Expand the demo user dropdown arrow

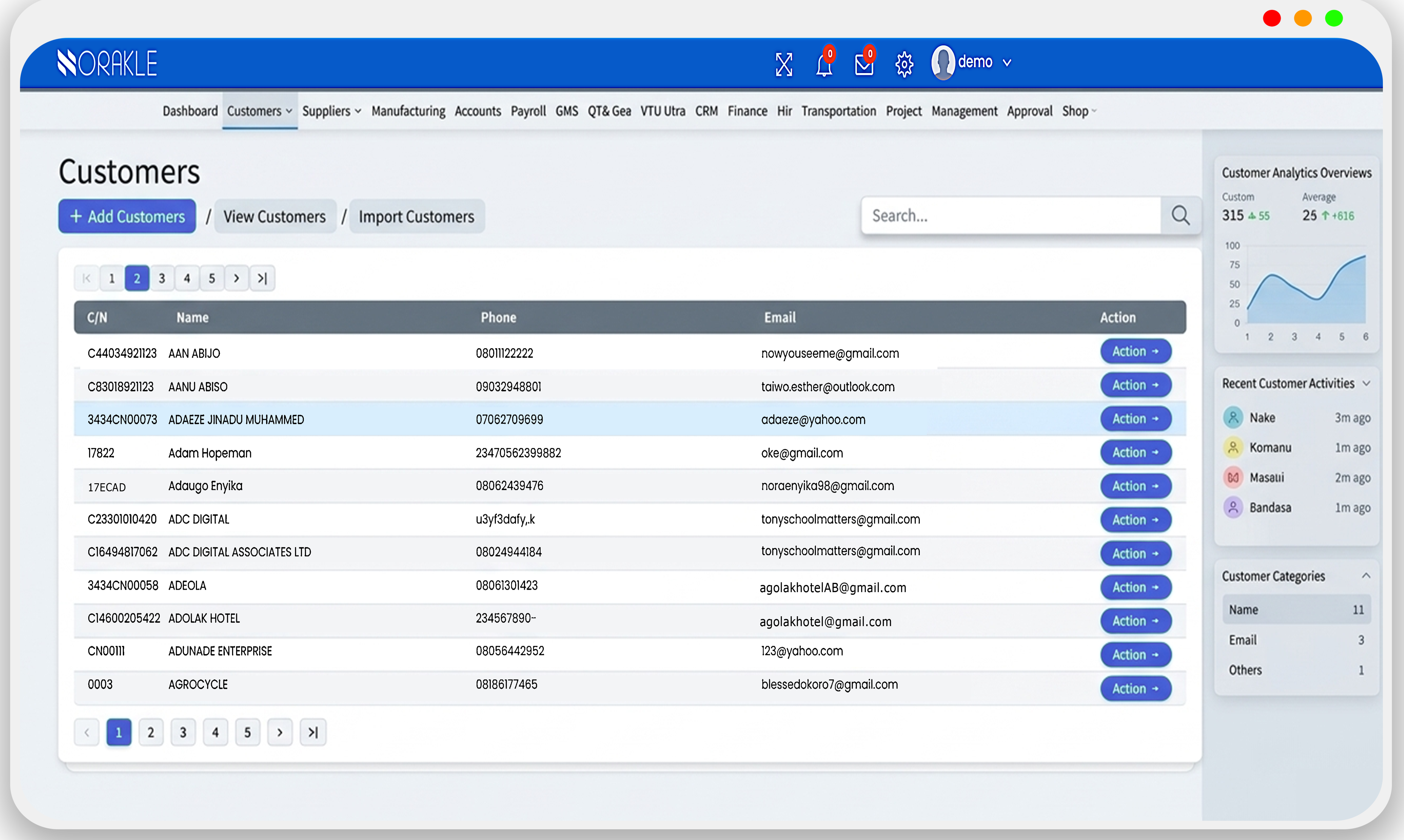point(1007,63)
